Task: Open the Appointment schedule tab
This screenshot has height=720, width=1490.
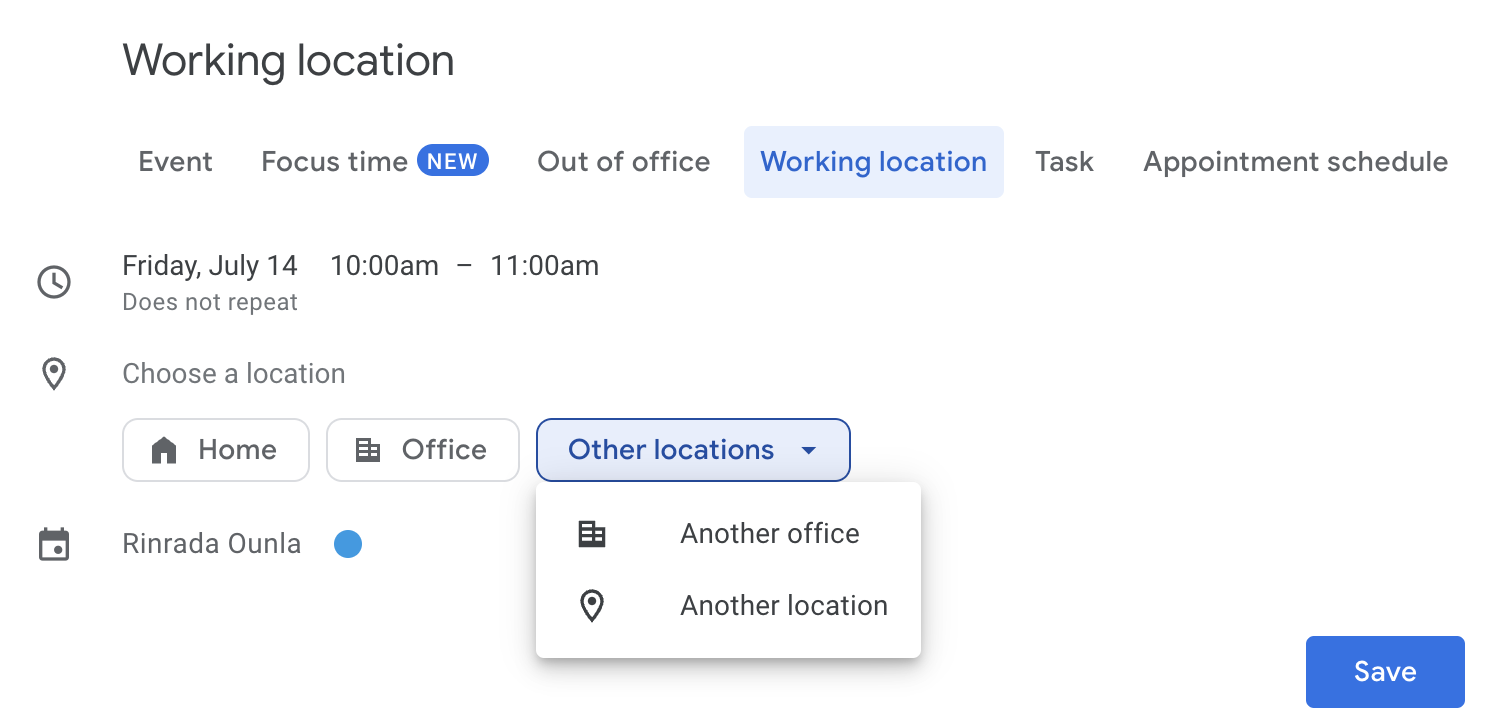Action: pos(1295,162)
